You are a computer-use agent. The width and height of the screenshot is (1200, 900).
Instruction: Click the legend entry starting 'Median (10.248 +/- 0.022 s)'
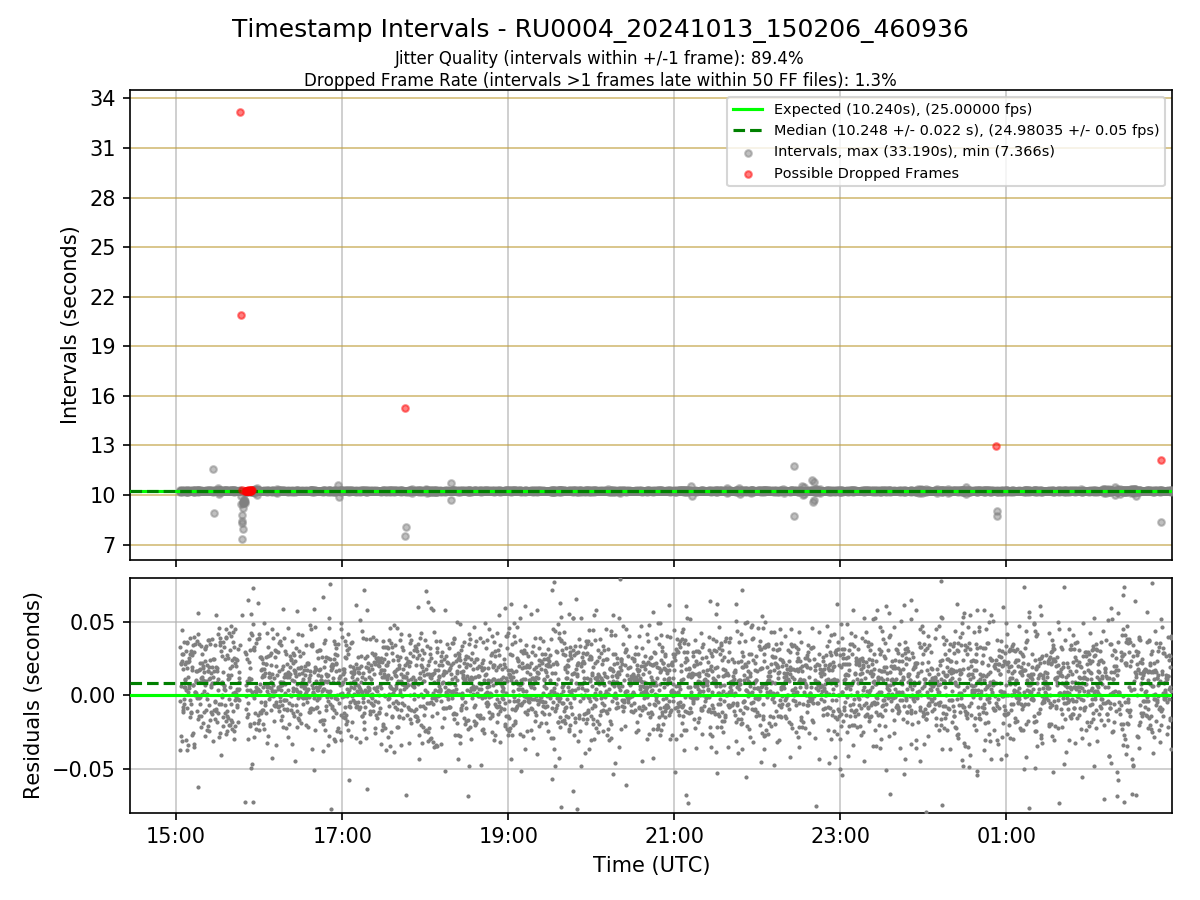coord(966,130)
